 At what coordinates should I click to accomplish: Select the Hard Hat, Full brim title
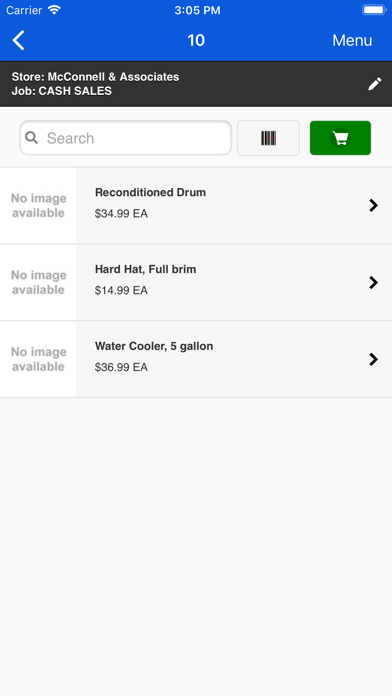pos(145,269)
